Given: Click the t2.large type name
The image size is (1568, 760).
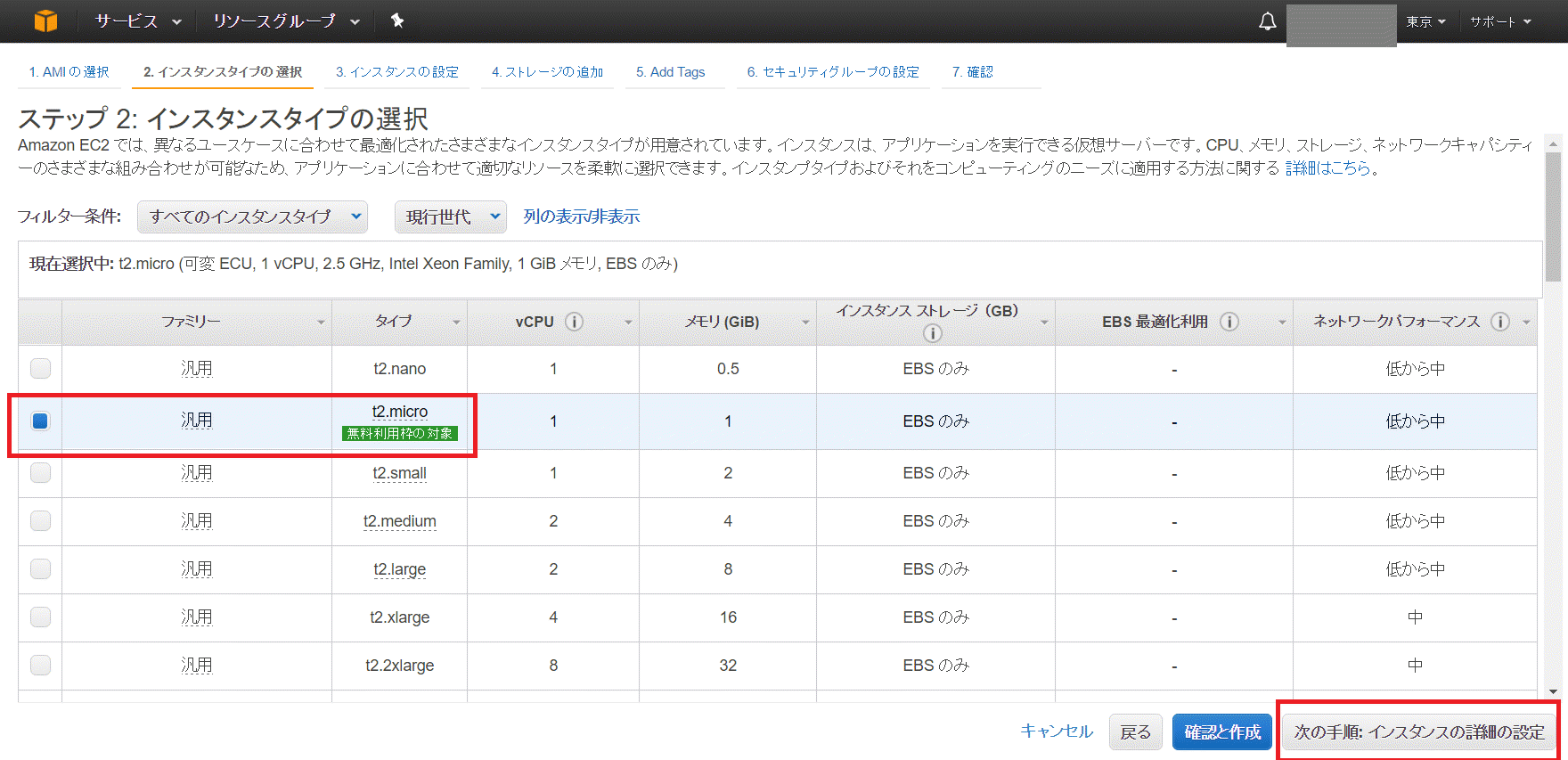Looking at the screenshot, I should pos(400,569).
